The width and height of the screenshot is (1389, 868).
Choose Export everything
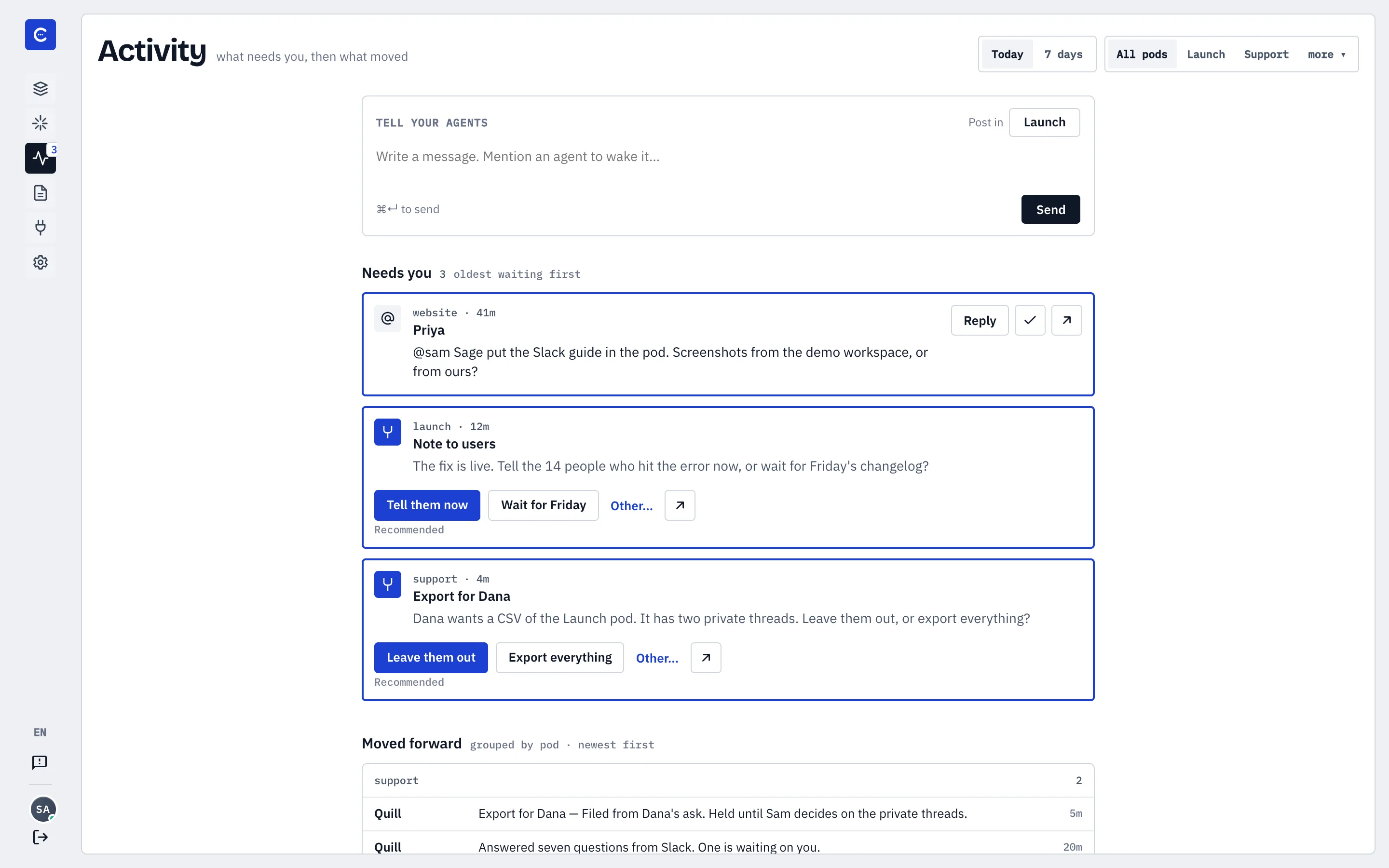click(x=559, y=657)
